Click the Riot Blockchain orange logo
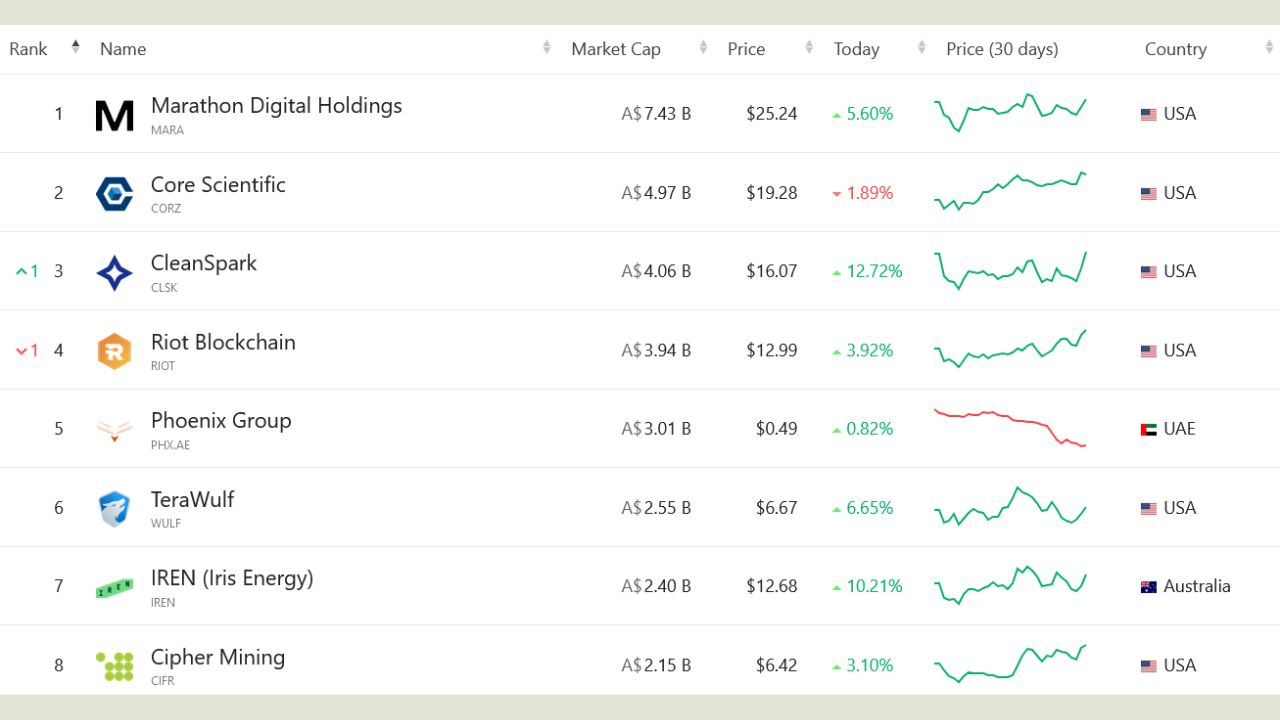Viewport: 1280px width, 720px height. [114, 351]
